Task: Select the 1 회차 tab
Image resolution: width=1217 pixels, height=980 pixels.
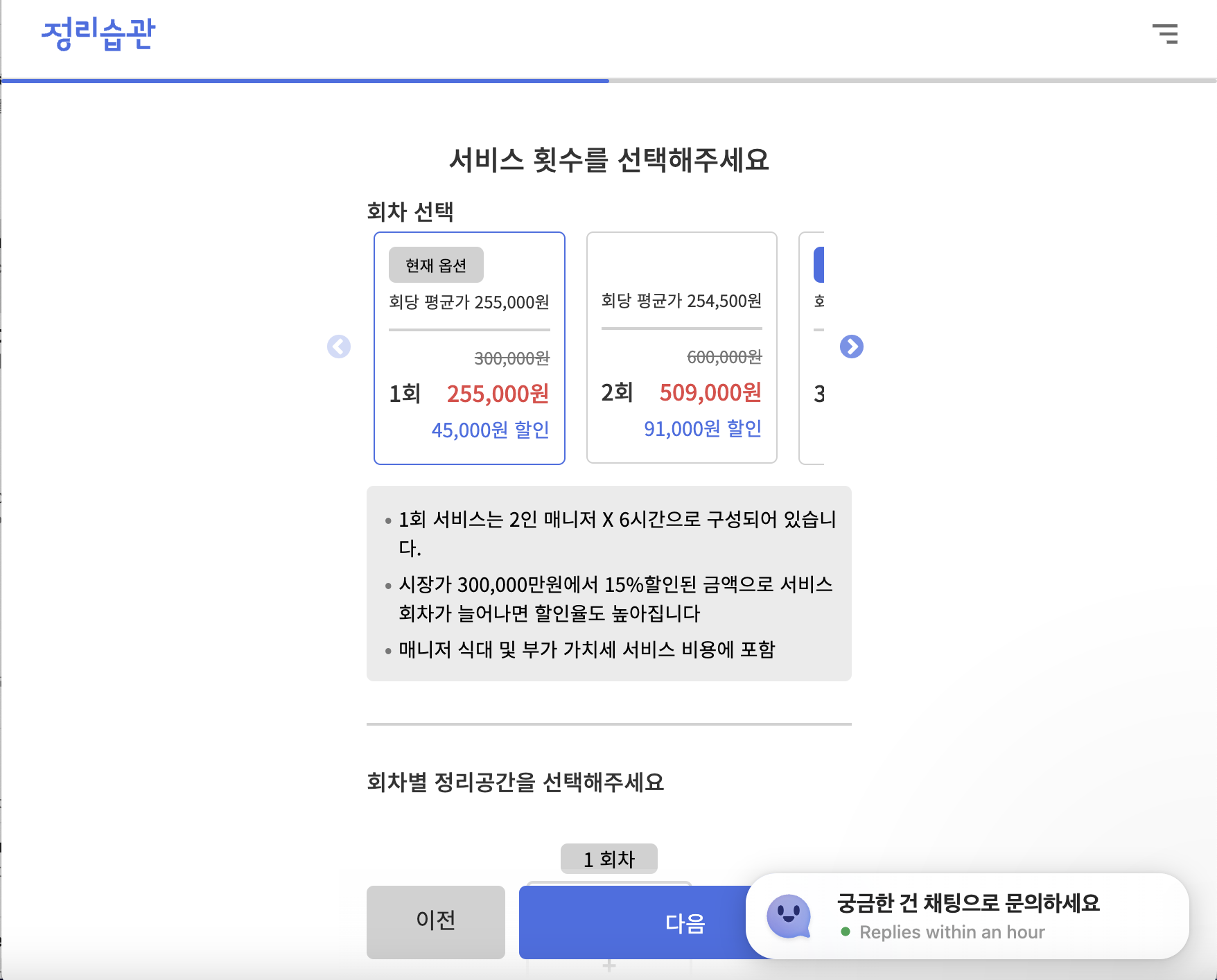Action: click(x=609, y=859)
